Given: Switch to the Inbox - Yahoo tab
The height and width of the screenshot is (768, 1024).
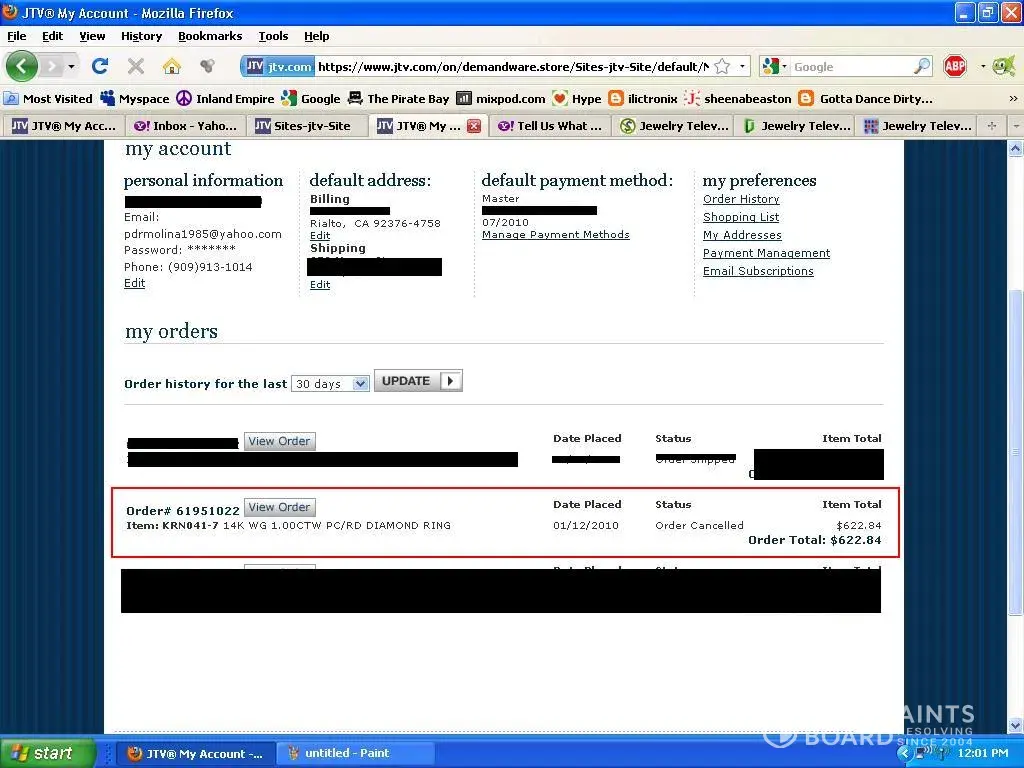Looking at the screenshot, I should point(184,125).
